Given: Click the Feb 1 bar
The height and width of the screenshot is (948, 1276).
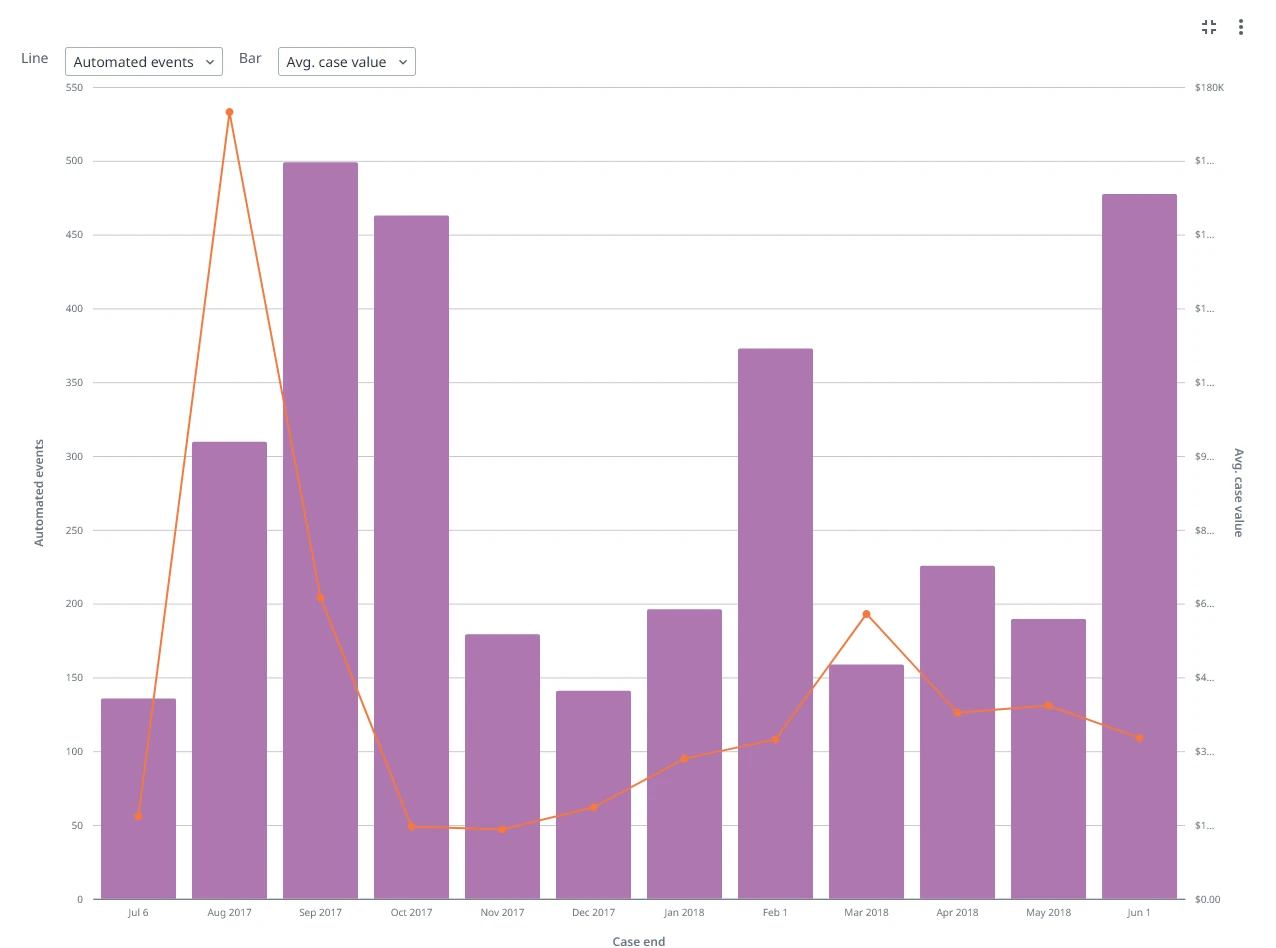Looking at the screenshot, I should (x=775, y=624).
